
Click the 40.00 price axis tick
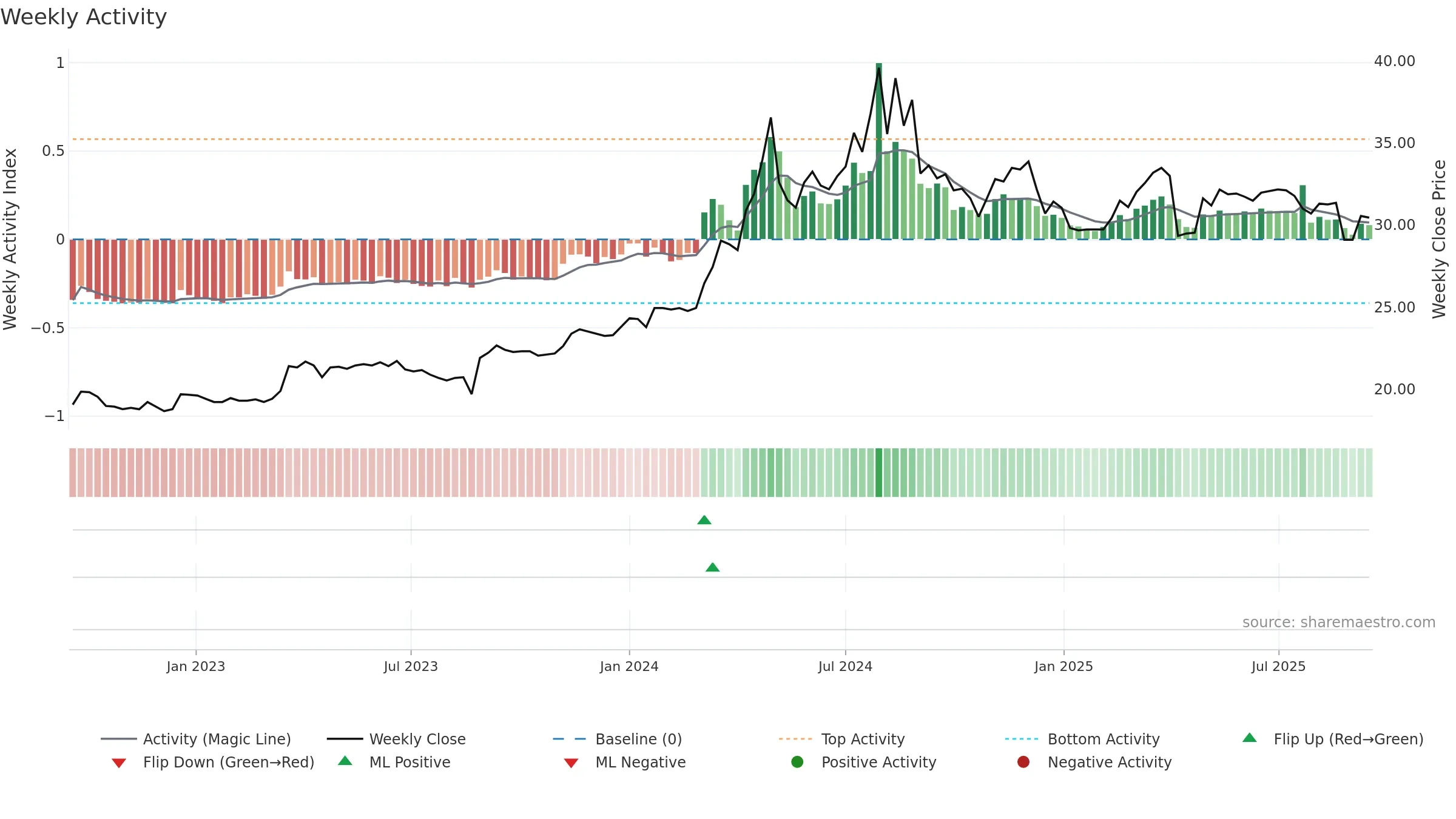coord(1394,61)
